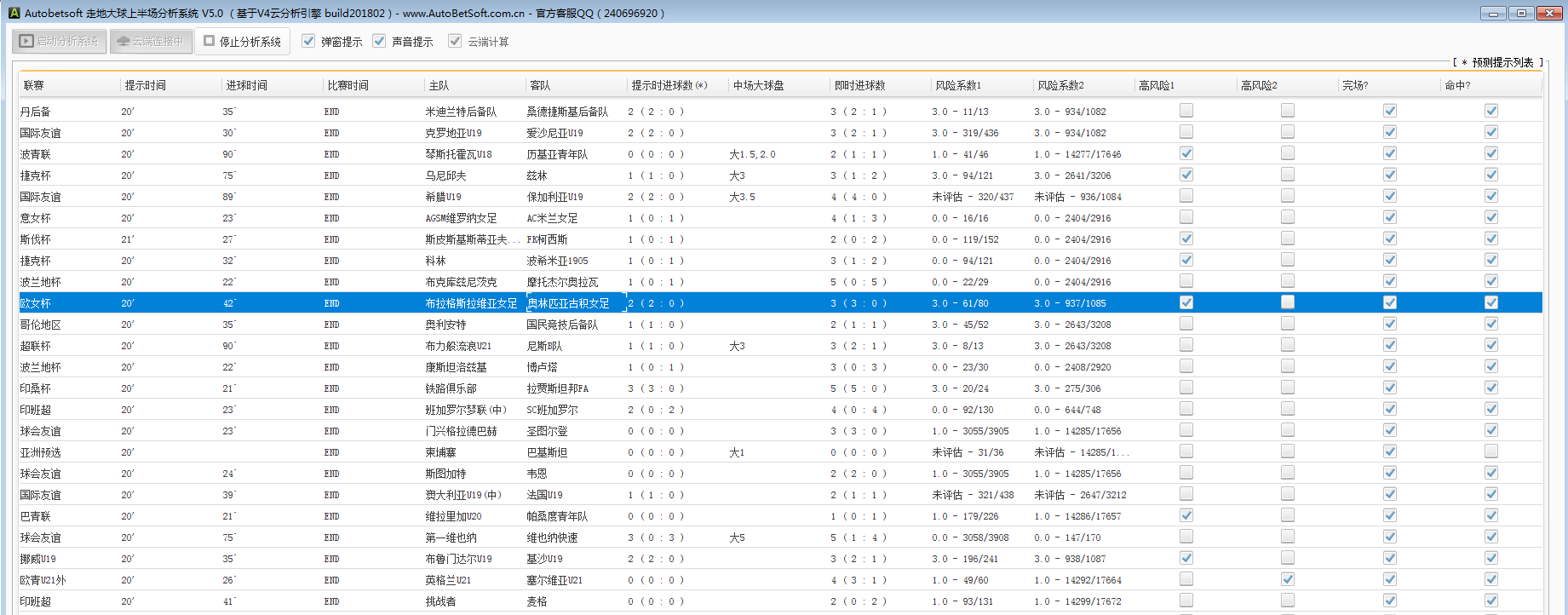This screenshot has width=1568, height=615.
Task: Click the Autobetsoft logo in title bar
Action: click(x=14, y=13)
